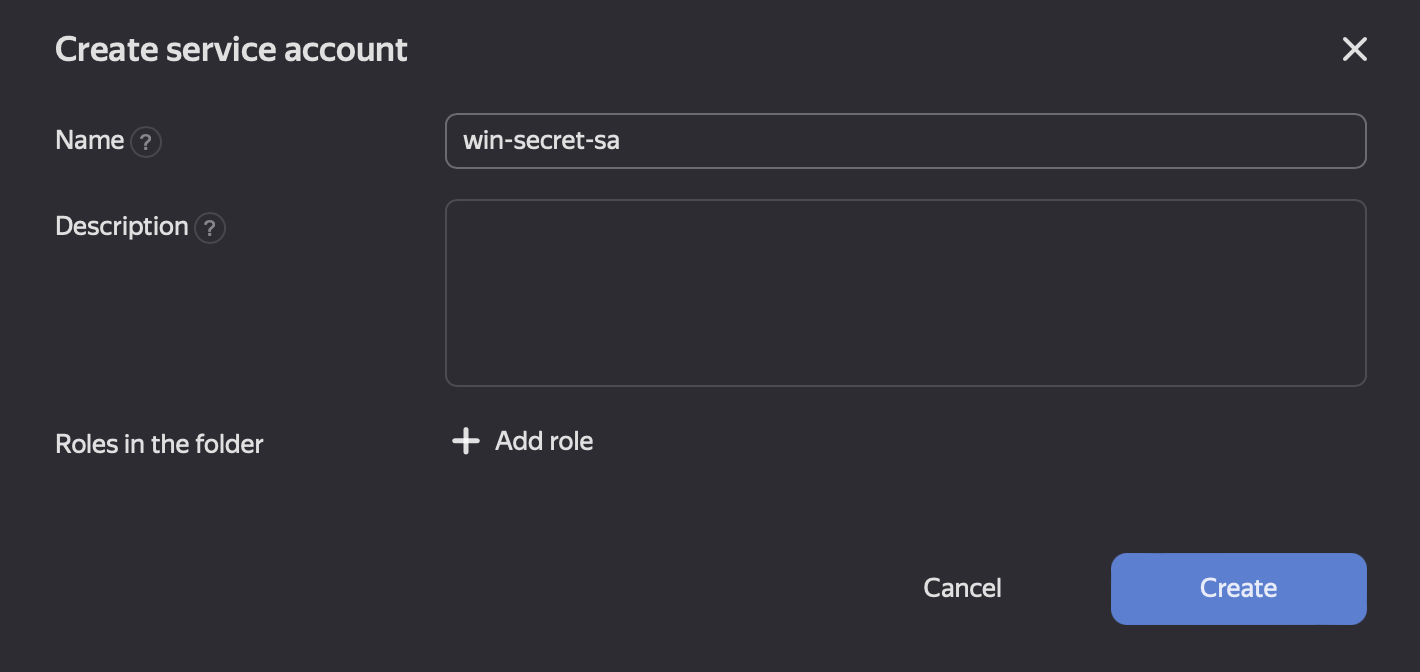This screenshot has width=1420, height=672.
Task: Click the win-secret-sa text in Name field
Action: (541, 141)
